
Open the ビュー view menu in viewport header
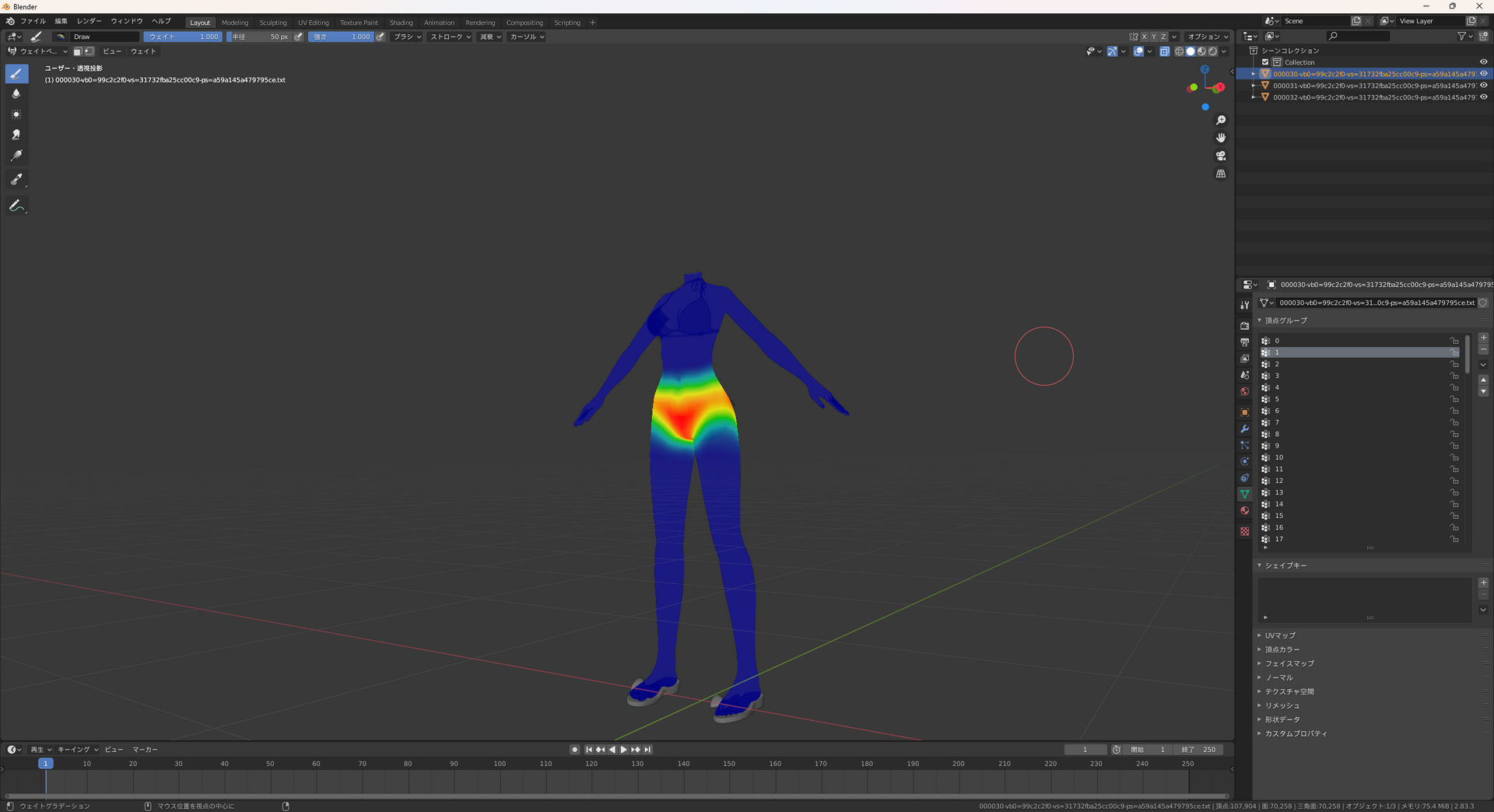click(x=112, y=51)
